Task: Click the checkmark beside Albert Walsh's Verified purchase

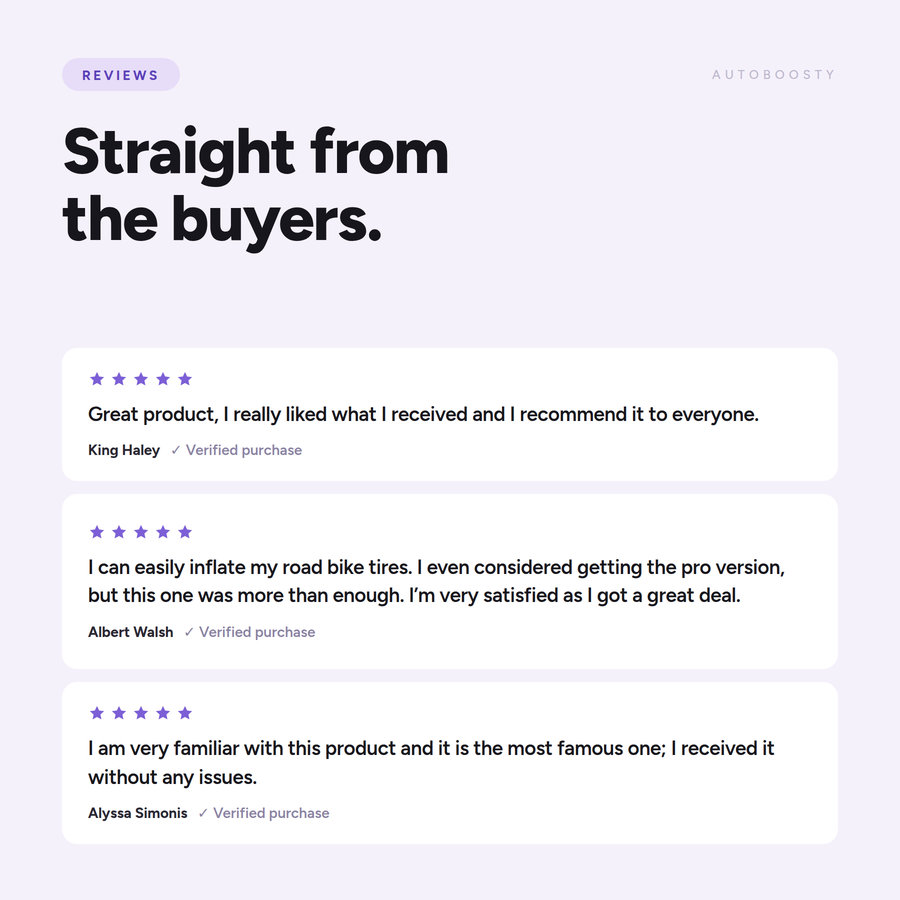Action: tap(189, 632)
